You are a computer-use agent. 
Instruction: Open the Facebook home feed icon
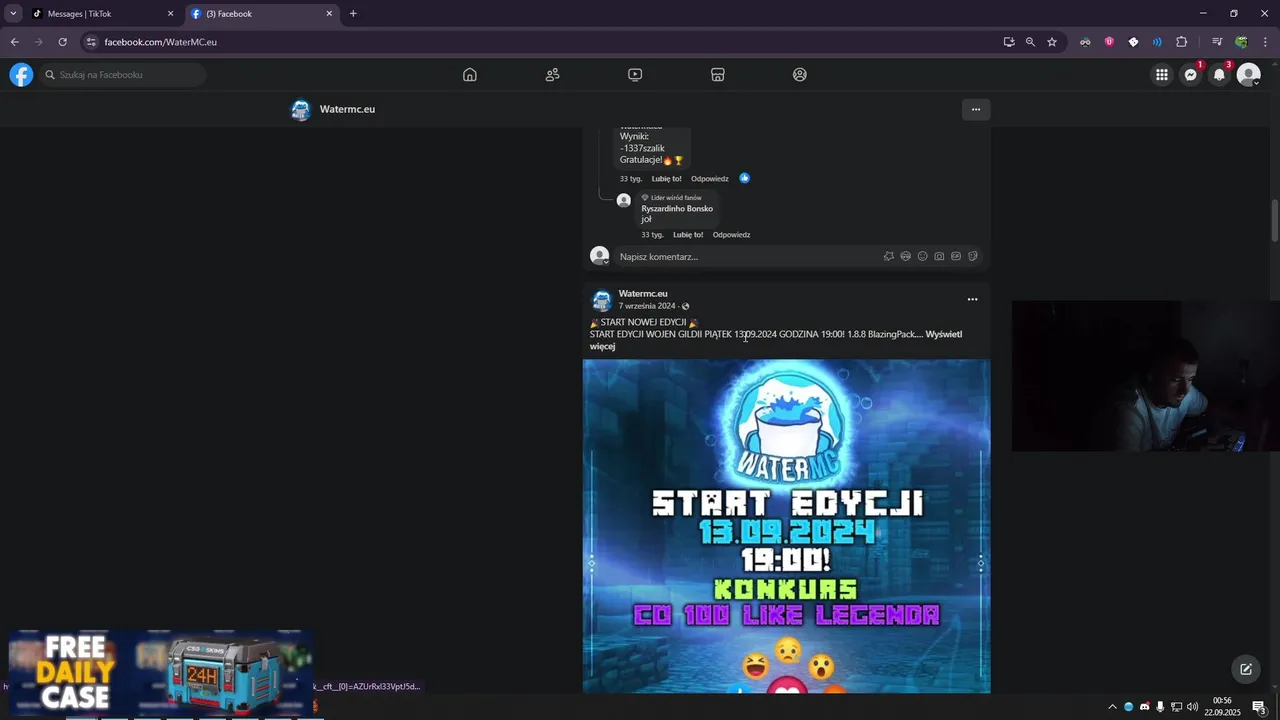(x=470, y=75)
